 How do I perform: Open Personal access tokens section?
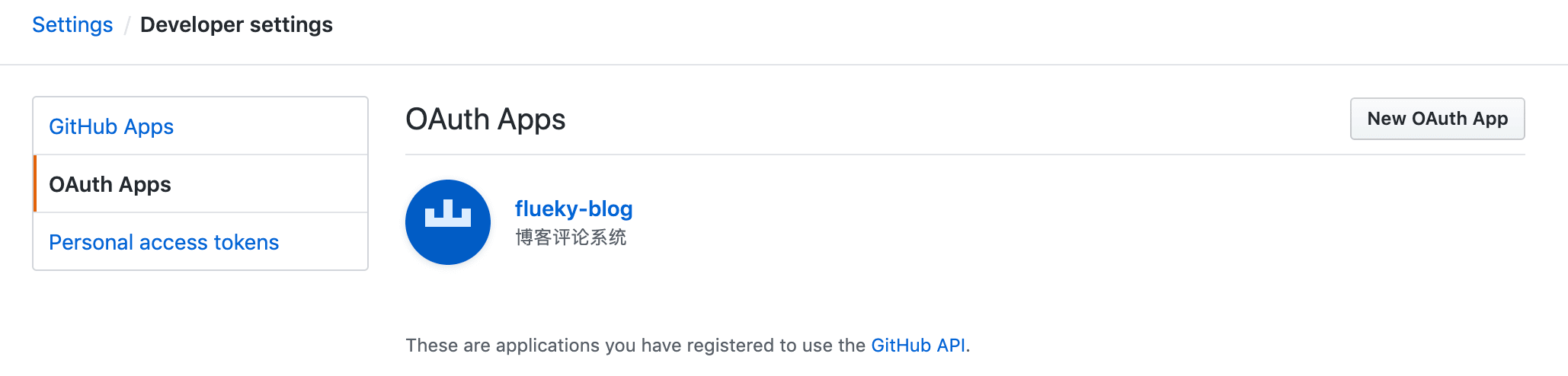164,242
